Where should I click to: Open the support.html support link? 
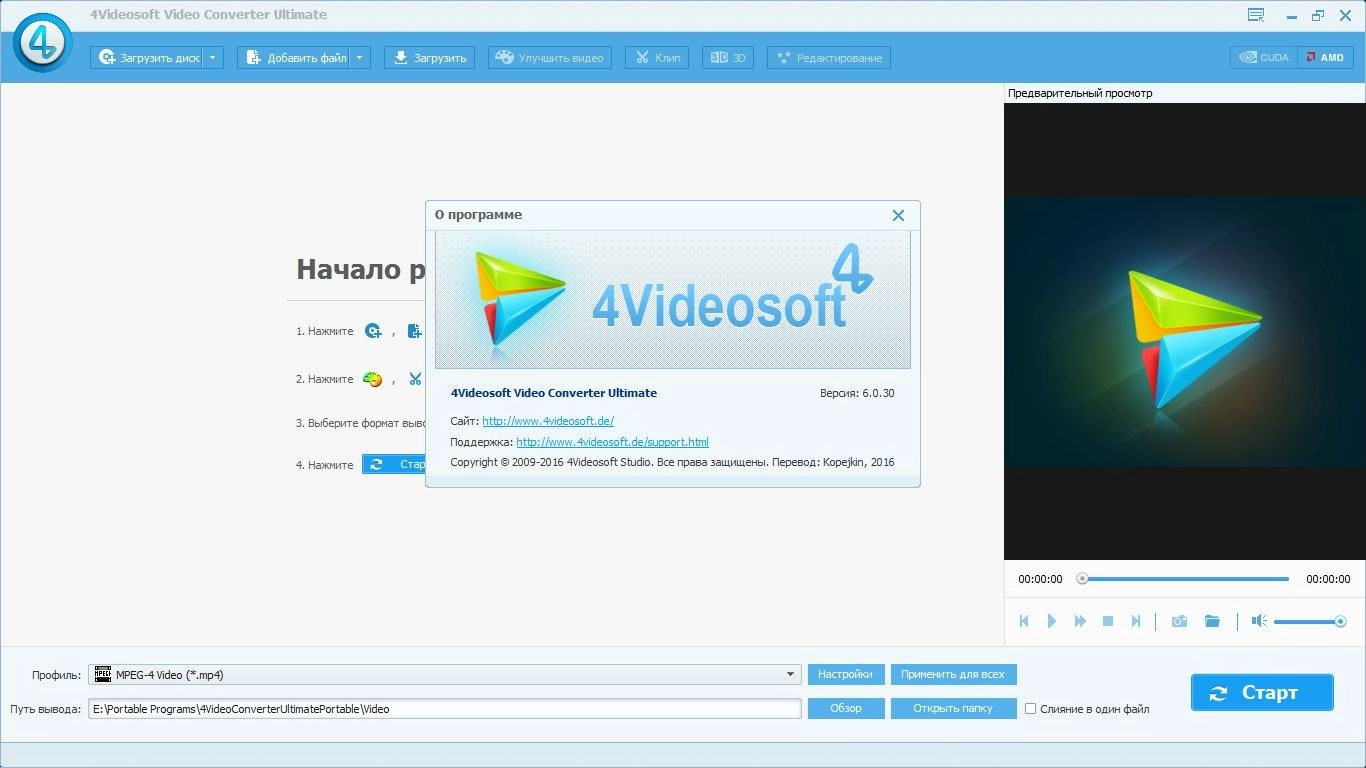pos(612,442)
